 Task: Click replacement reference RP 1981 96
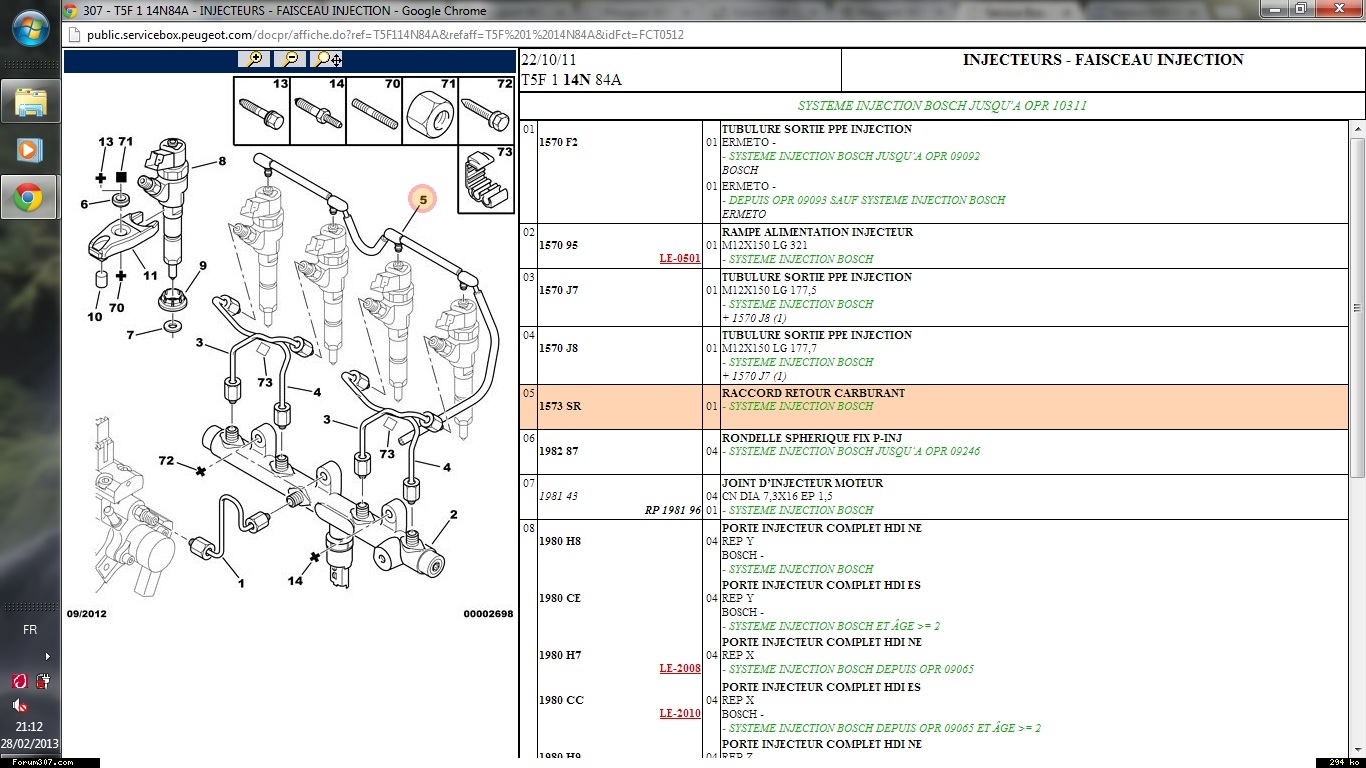[x=673, y=510]
